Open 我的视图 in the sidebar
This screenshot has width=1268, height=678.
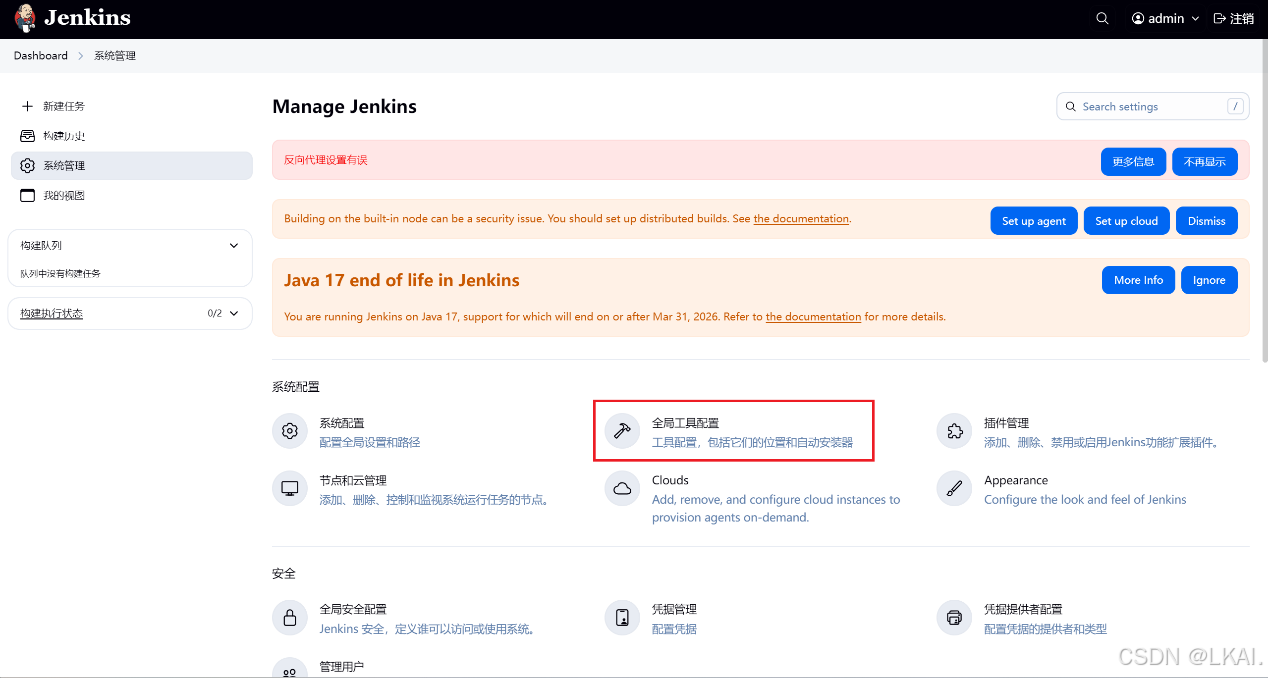132,196
